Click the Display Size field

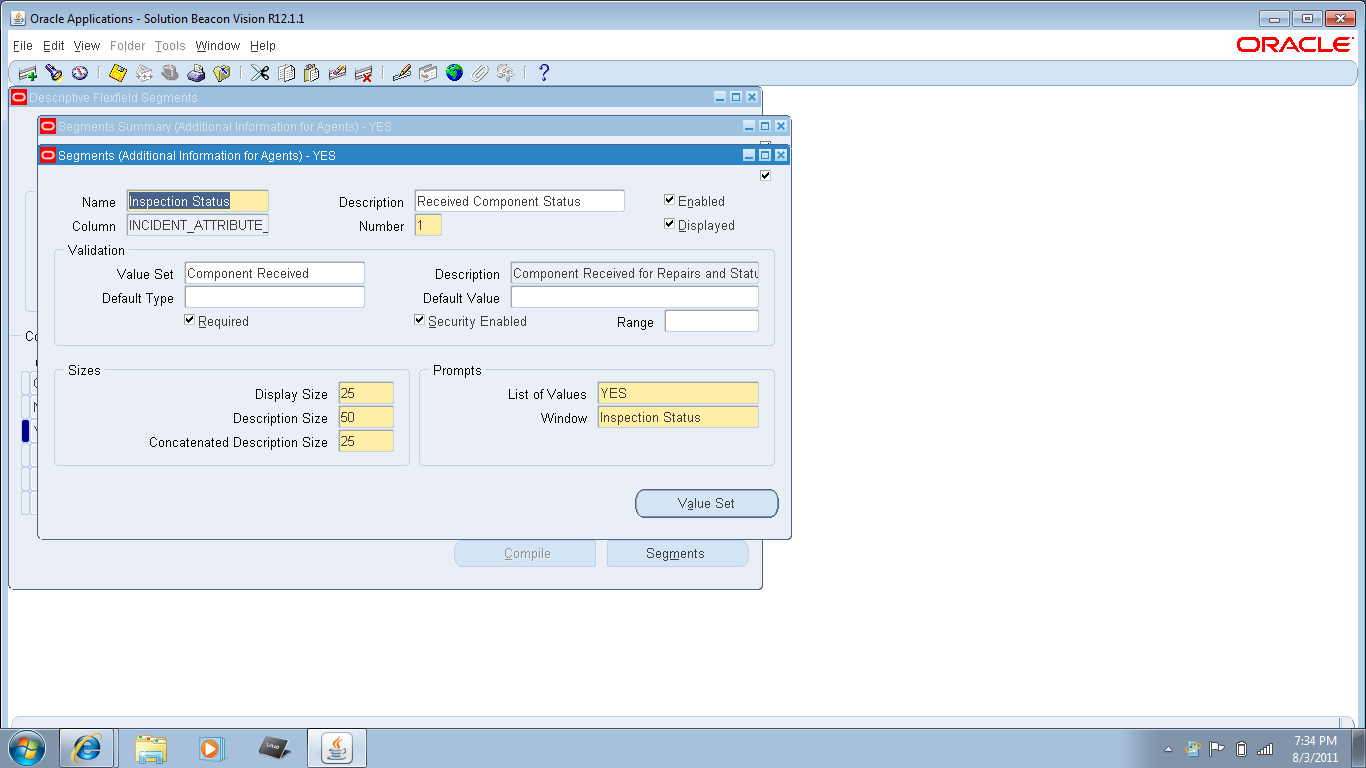[x=366, y=393]
